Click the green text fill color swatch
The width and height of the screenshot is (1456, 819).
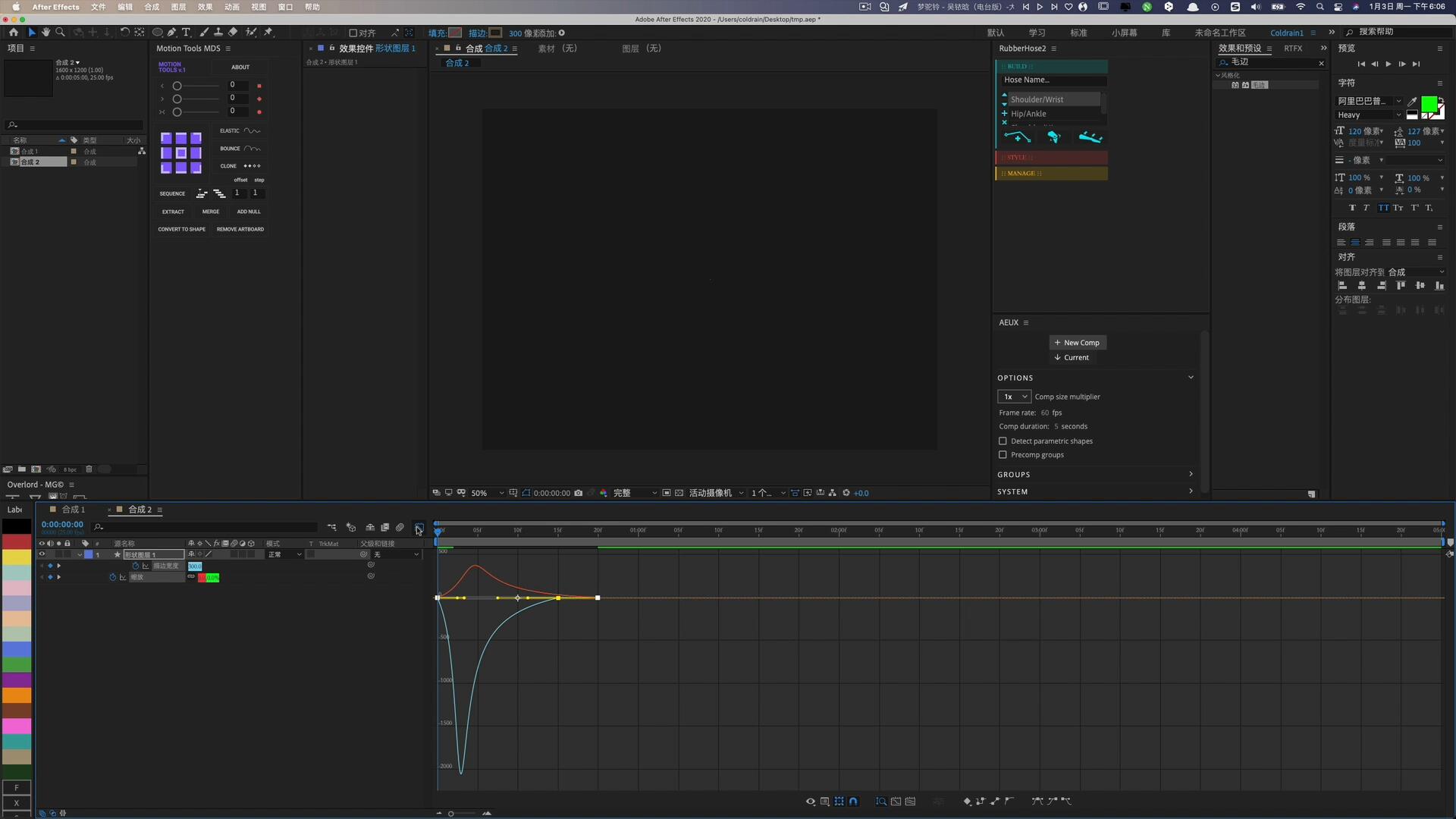pos(1429,103)
